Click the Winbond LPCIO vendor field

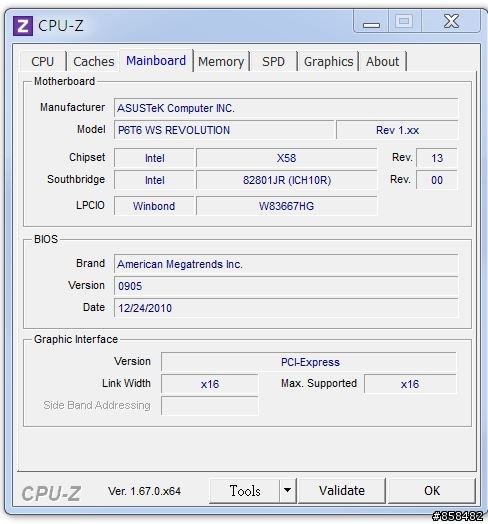click(x=154, y=206)
